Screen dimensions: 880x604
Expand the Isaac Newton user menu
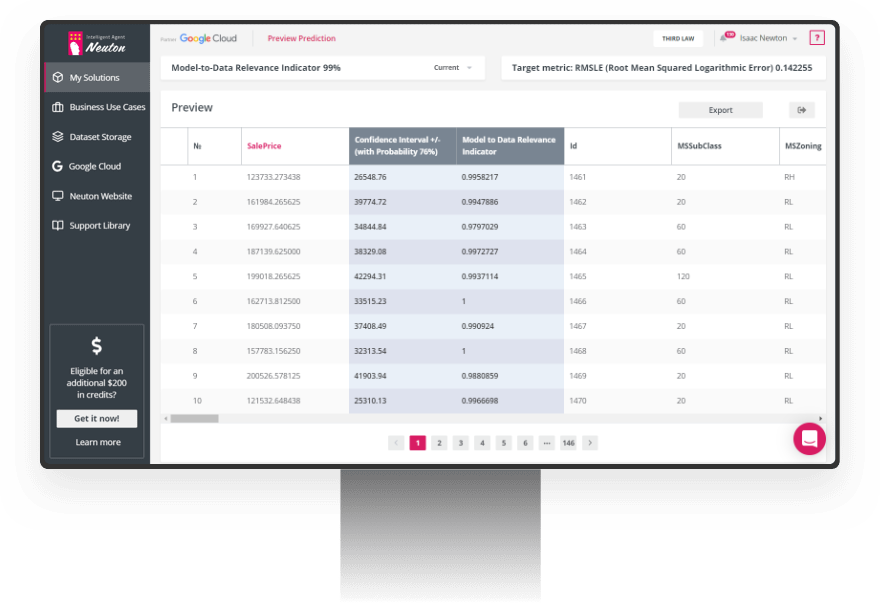point(768,38)
